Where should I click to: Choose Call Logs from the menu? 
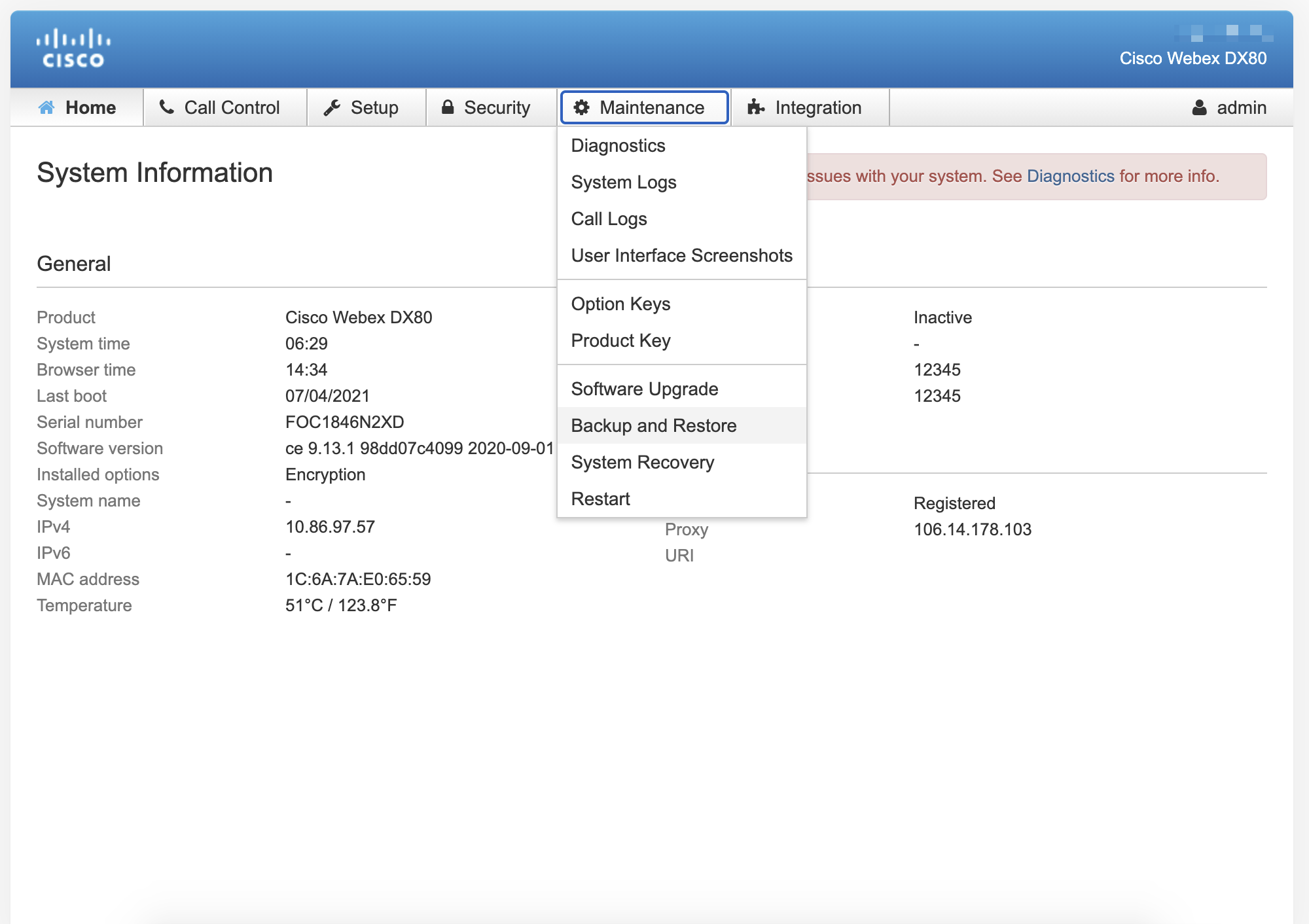[x=682, y=219]
